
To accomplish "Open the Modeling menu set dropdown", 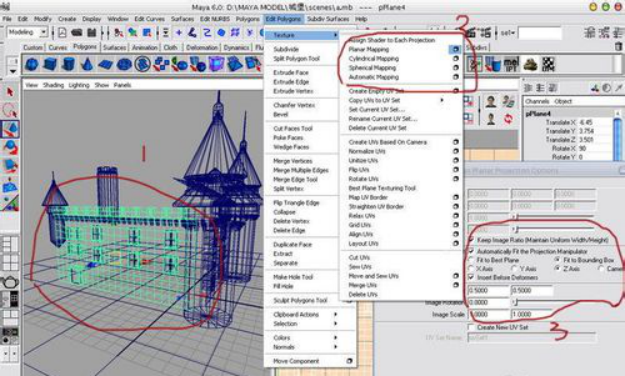I will [27, 32].
